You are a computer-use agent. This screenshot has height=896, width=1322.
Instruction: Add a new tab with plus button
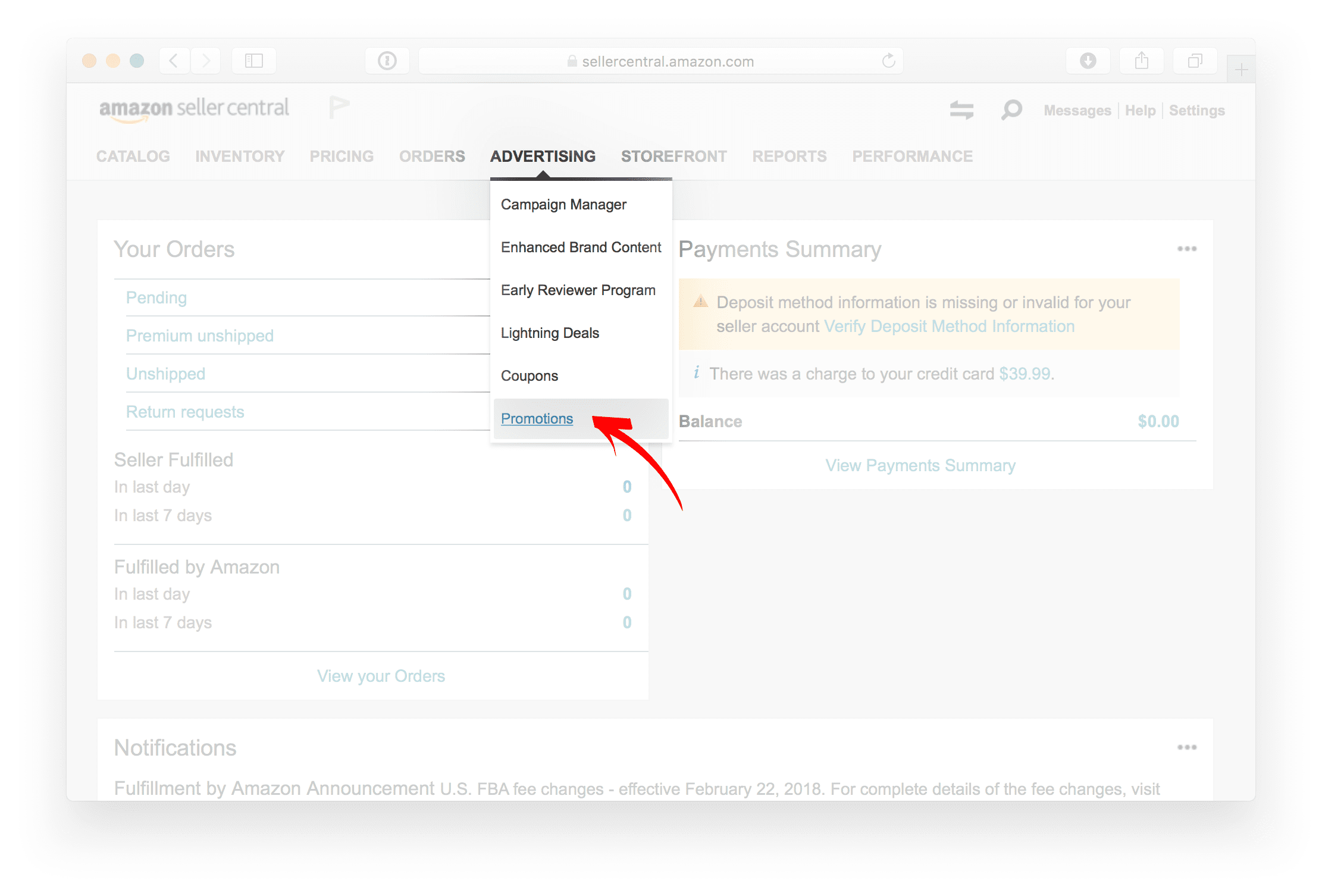pos(1241,70)
